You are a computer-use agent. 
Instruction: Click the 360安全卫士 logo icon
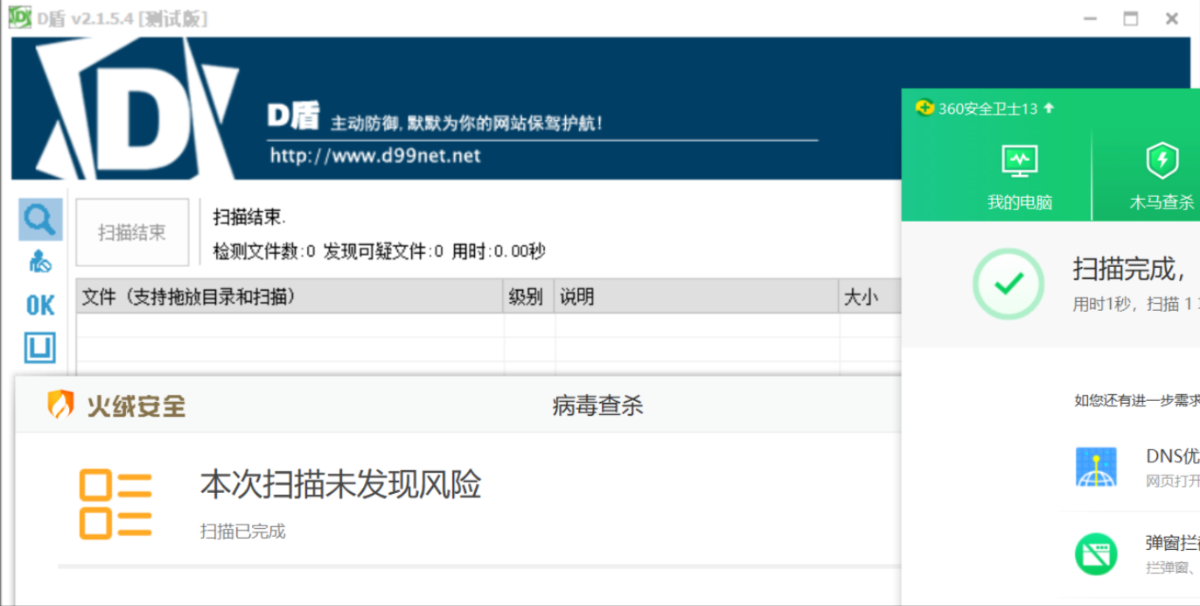point(925,108)
